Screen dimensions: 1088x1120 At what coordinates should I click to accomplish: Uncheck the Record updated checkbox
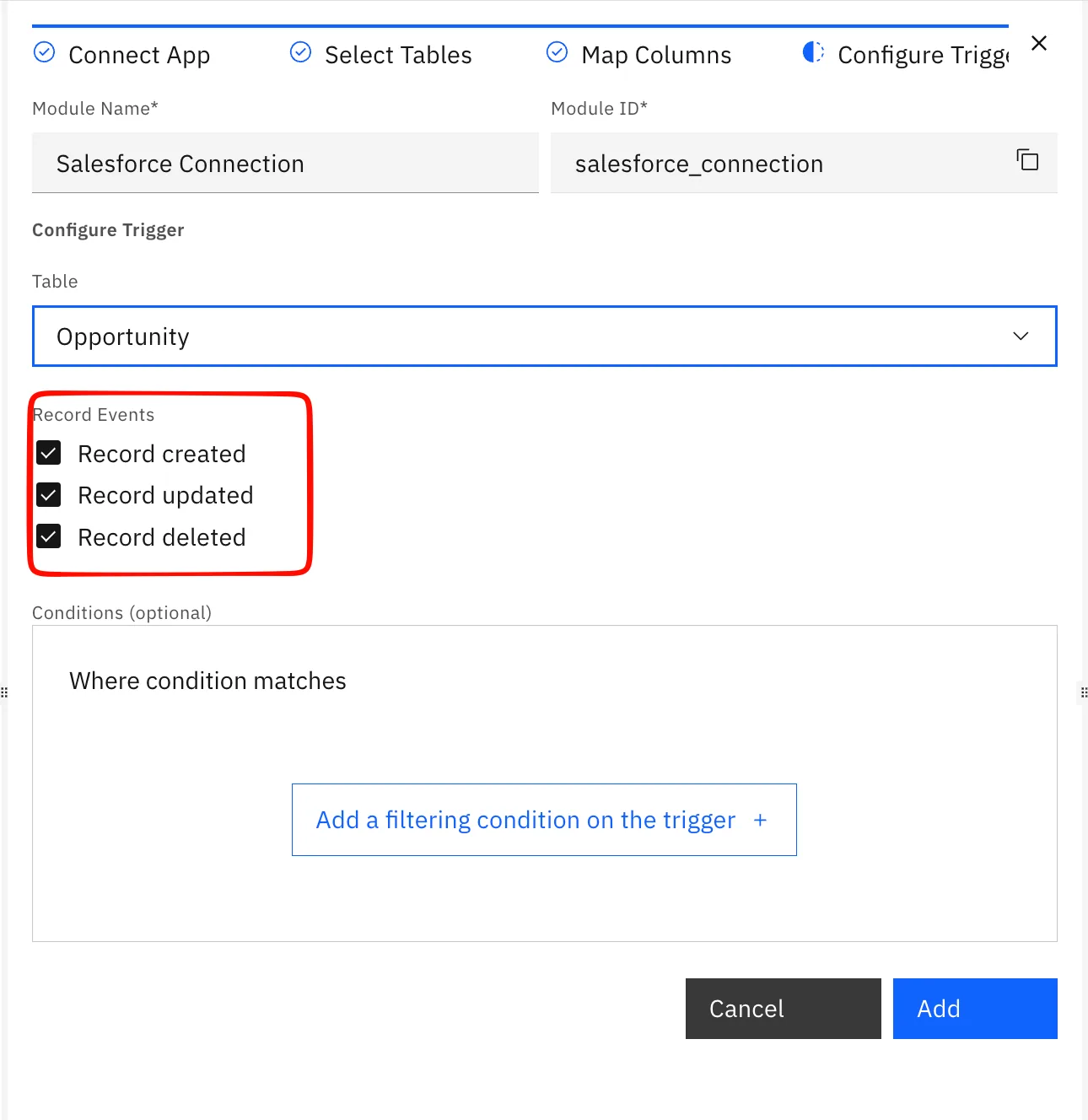pyautogui.click(x=49, y=494)
